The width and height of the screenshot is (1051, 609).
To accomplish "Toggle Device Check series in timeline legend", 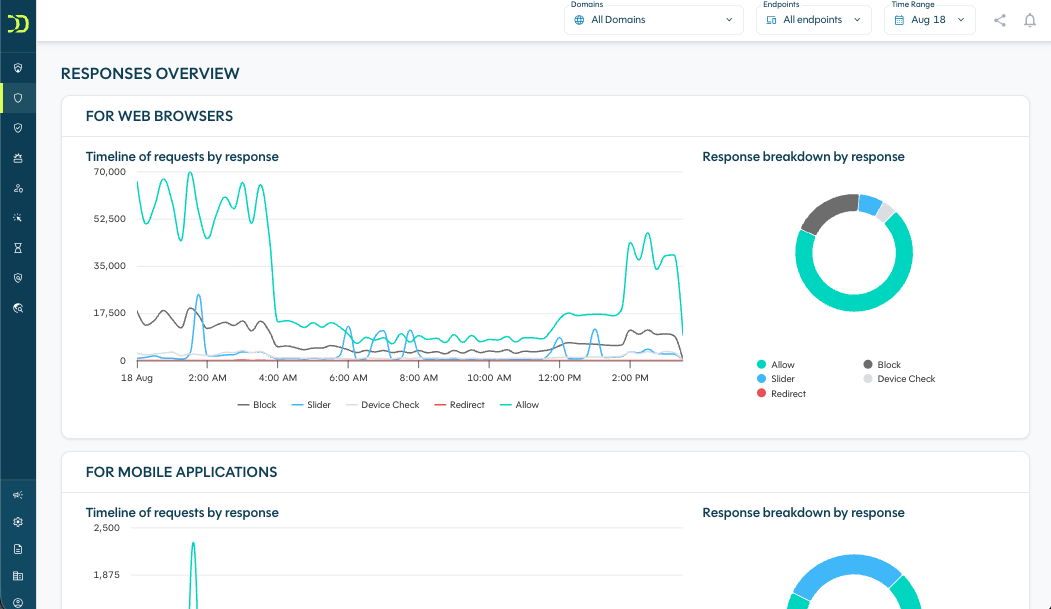I will coord(382,405).
